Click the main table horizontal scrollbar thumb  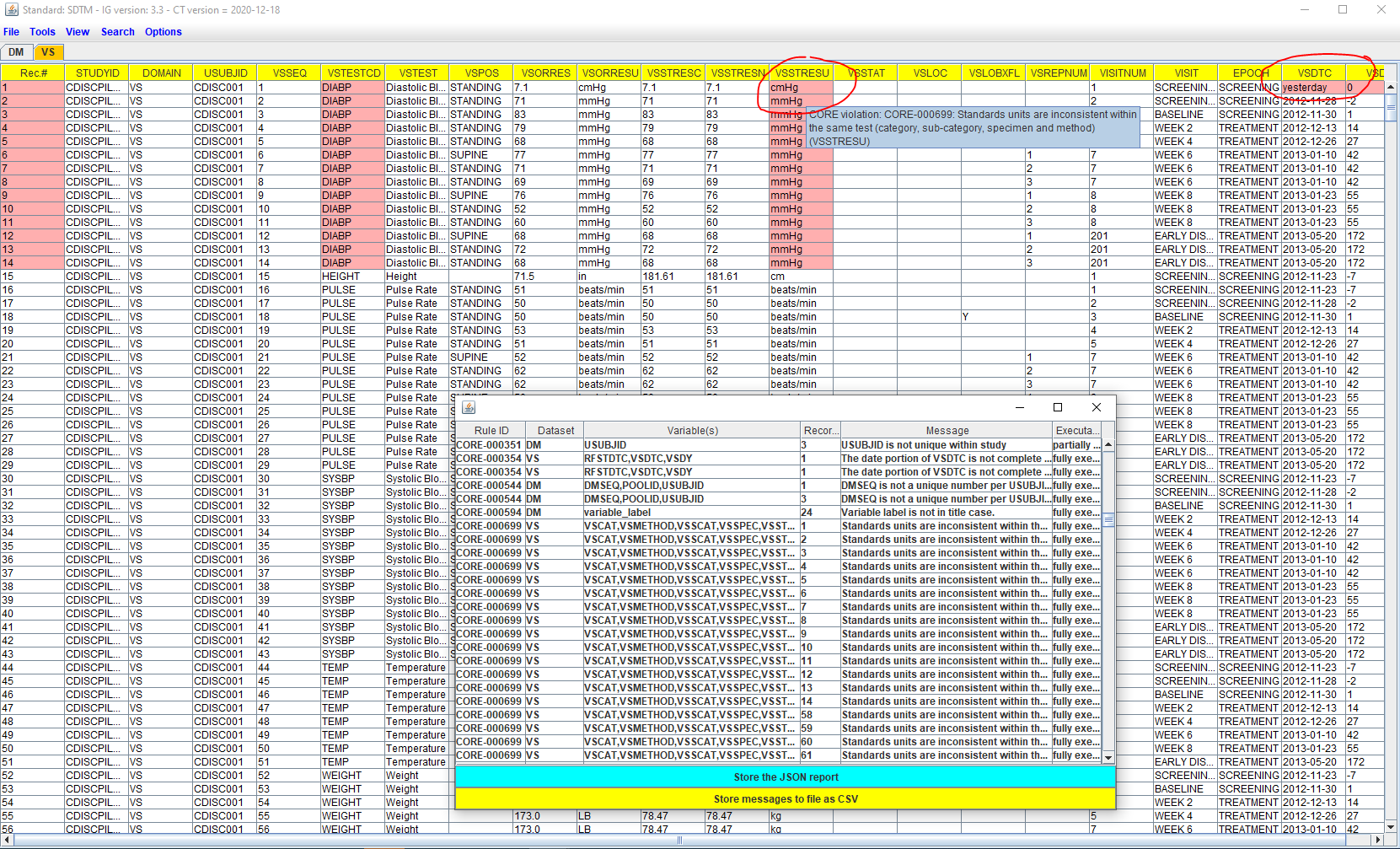click(x=679, y=840)
